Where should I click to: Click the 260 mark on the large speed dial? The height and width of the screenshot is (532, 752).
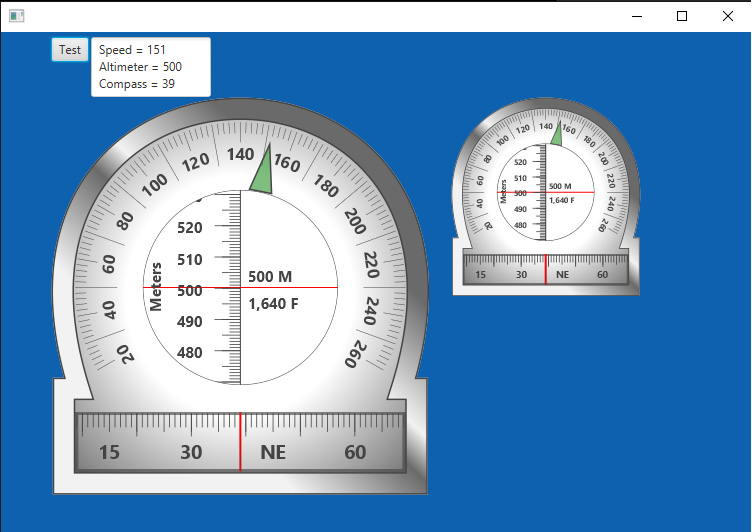pos(355,354)
